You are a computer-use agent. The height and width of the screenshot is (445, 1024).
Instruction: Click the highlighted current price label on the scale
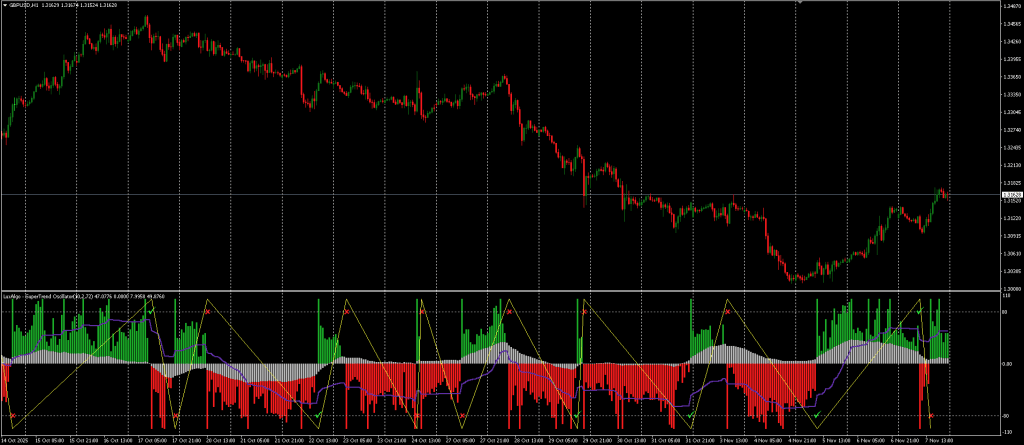(1010, 195)
